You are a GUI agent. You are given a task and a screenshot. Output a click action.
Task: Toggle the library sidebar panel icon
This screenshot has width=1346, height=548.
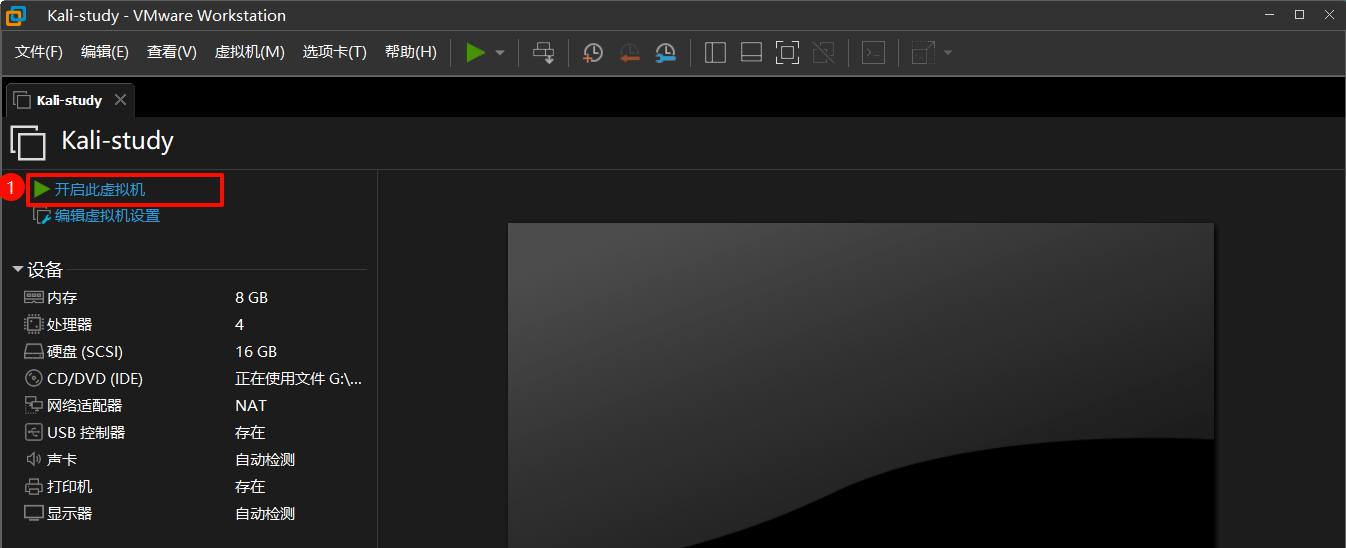[715, 53]
